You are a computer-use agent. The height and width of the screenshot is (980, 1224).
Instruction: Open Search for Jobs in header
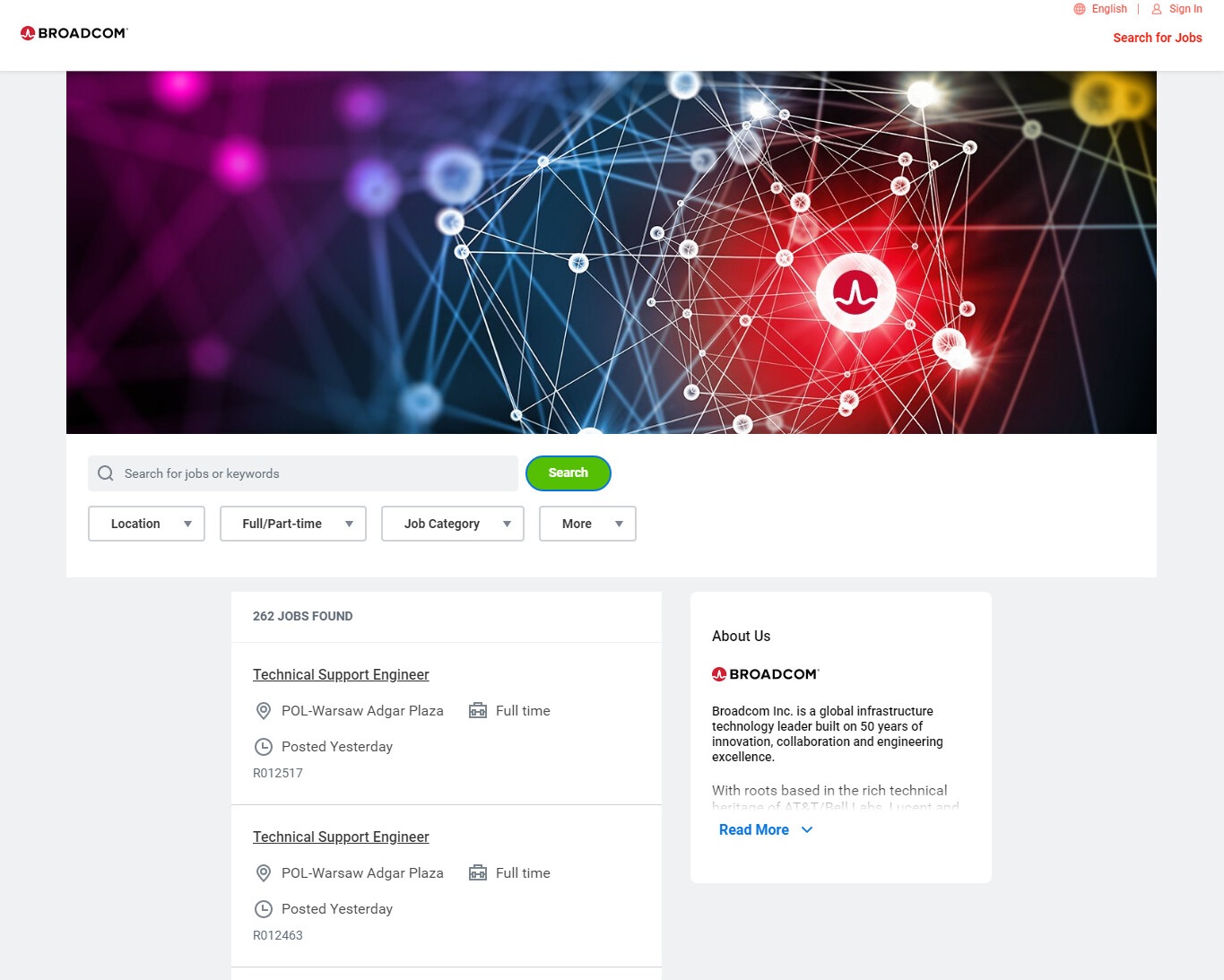point(1158,38)
